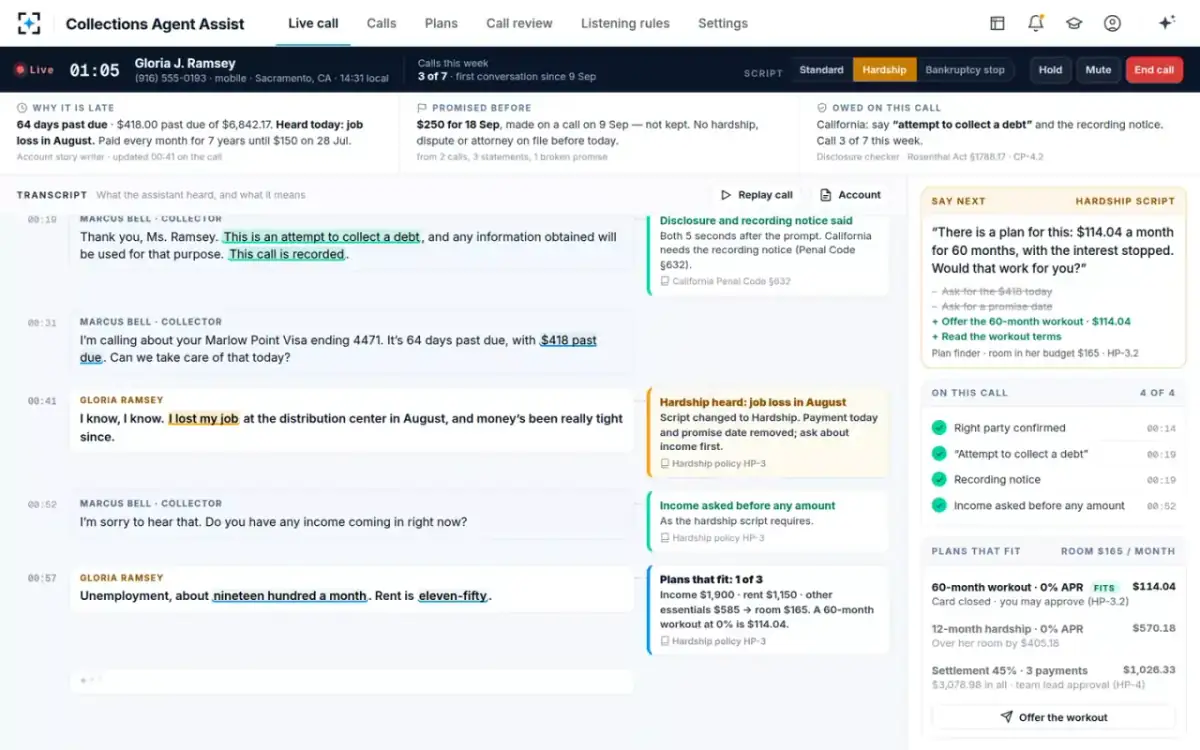Screen dimensions: 1200x750
Task: Open the AI sparkle assistant icon
Action: point(1166,23)
